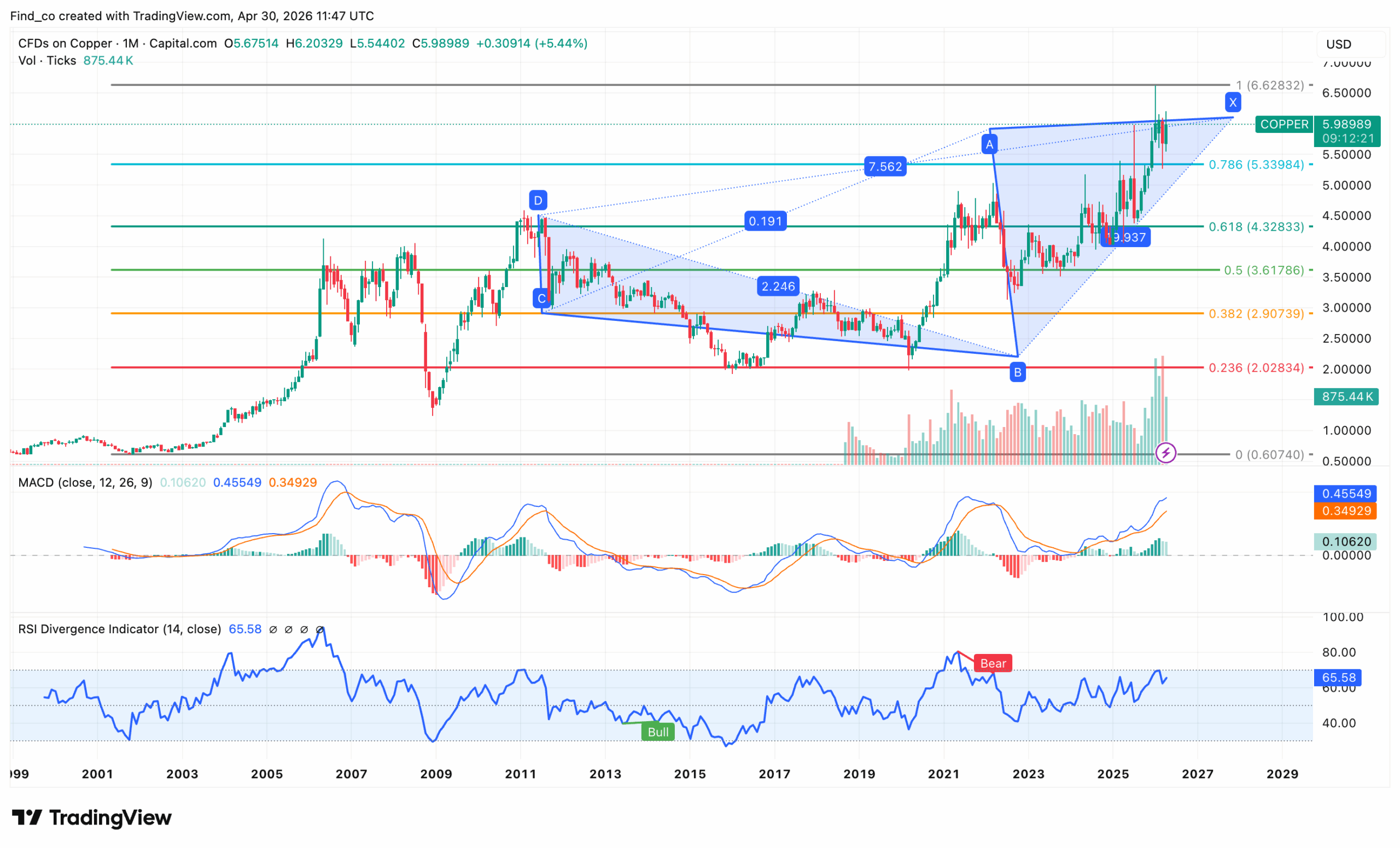The width and height of the screenshot is (1400, 848).
Task: Click the CFDs on Copper symbol title
Action: [118, 43]
